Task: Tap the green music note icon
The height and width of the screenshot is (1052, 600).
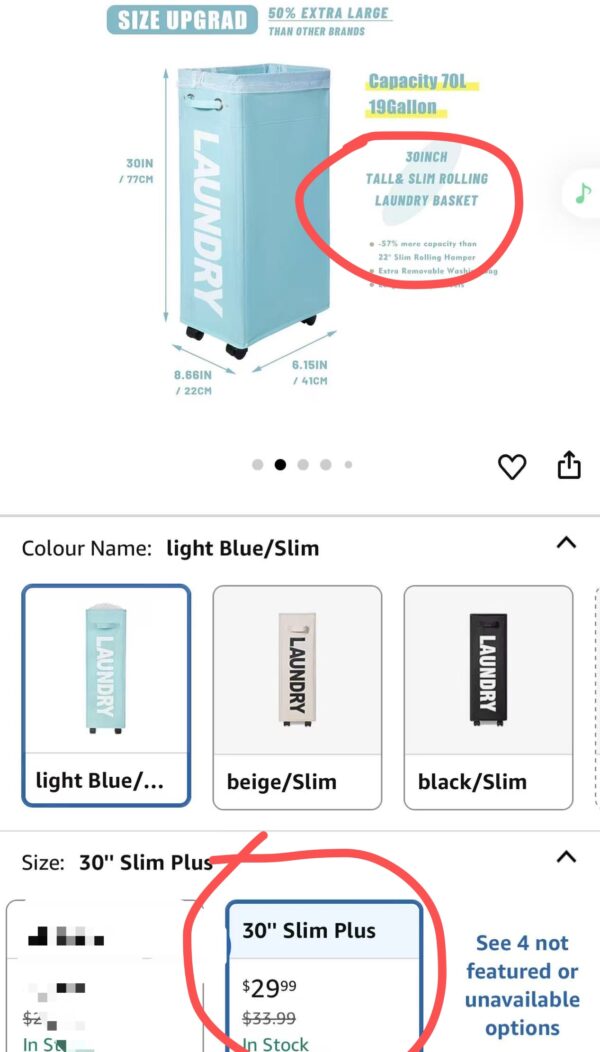Action: tap(582, 193)
